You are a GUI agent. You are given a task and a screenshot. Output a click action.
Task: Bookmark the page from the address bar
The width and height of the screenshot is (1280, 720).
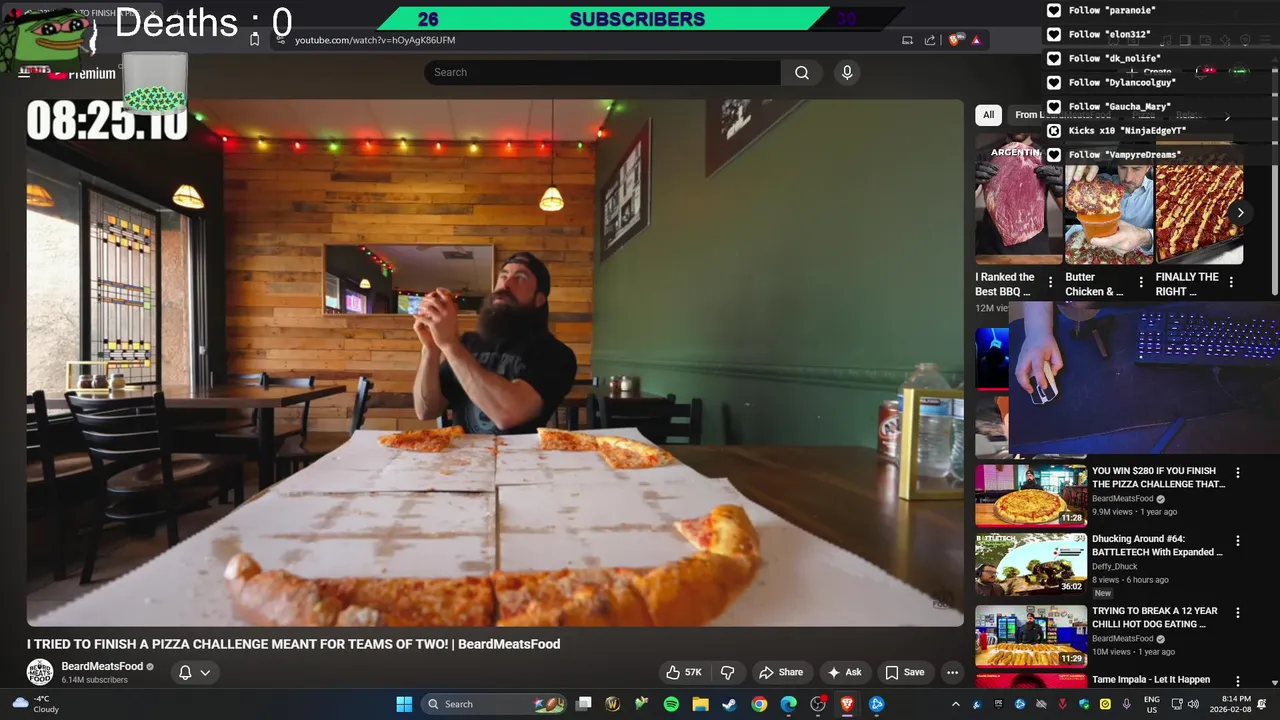(254, 40)
